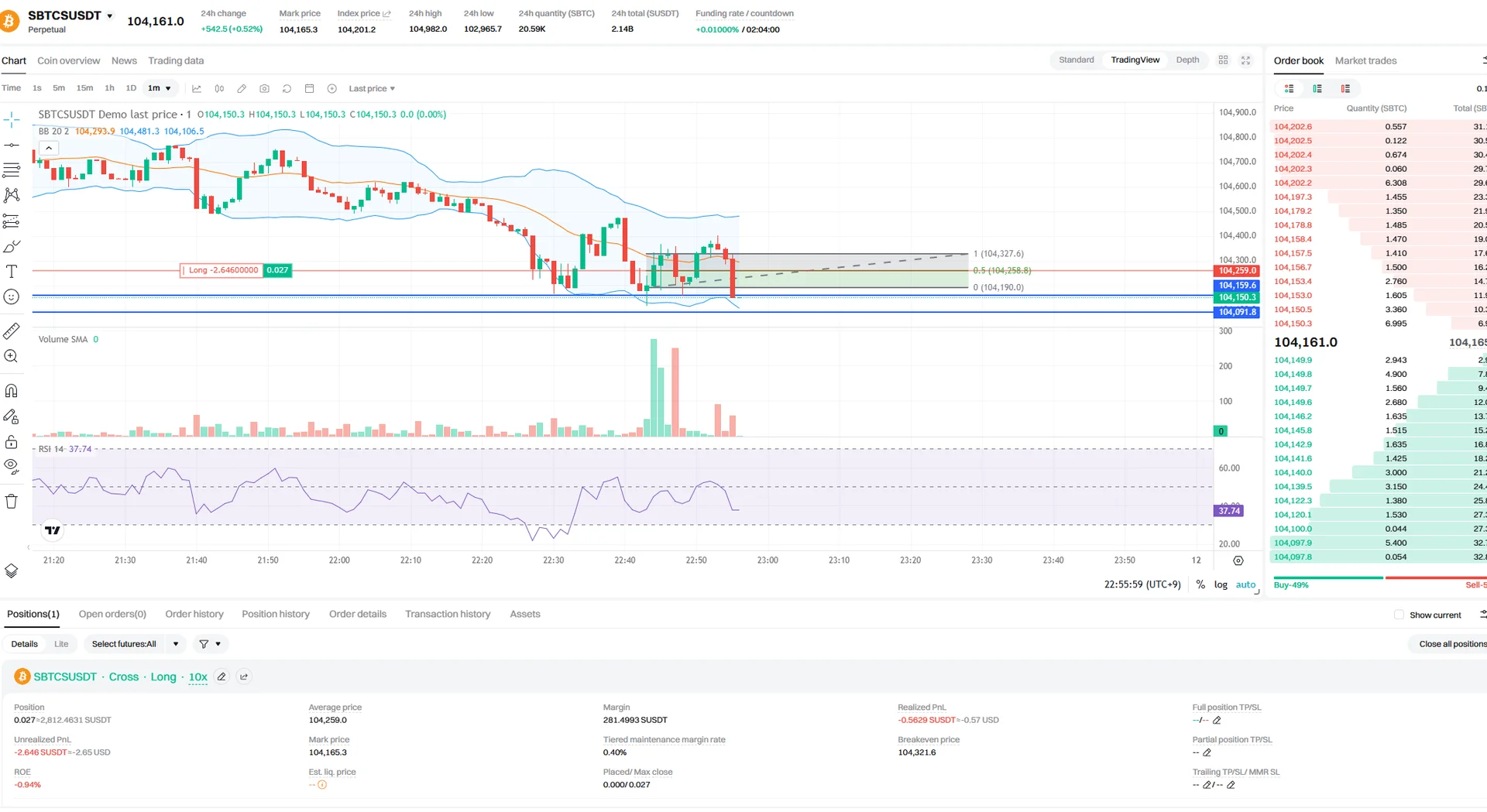Switch chart mode to Standard
Screen dimensions: 1487x812
(1077, 60)
